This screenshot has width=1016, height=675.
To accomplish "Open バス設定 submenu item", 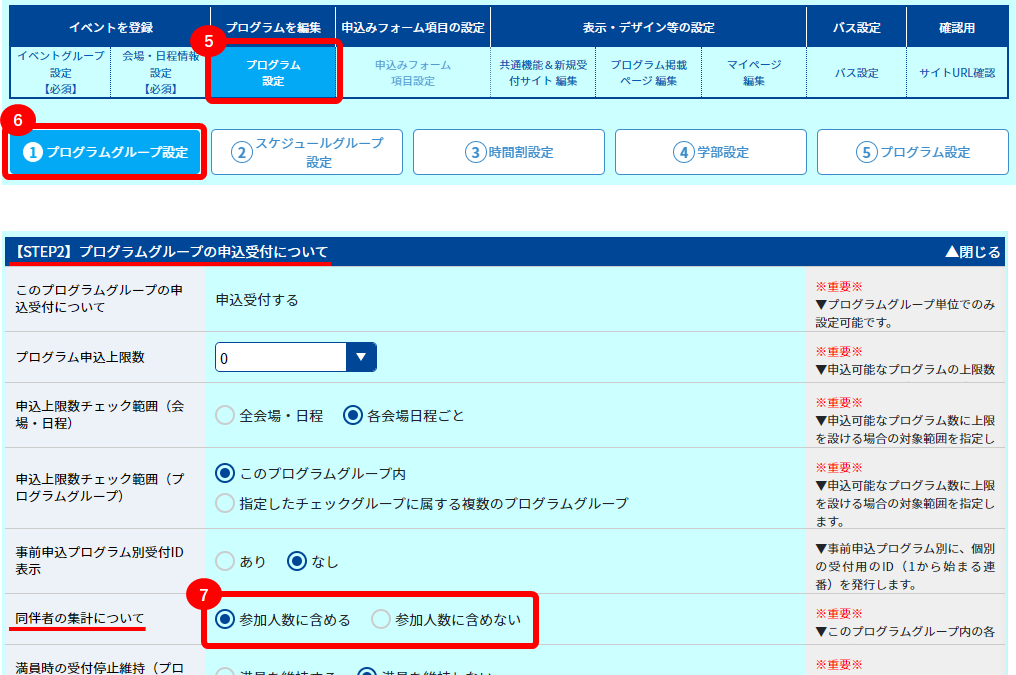I will 856,73.
